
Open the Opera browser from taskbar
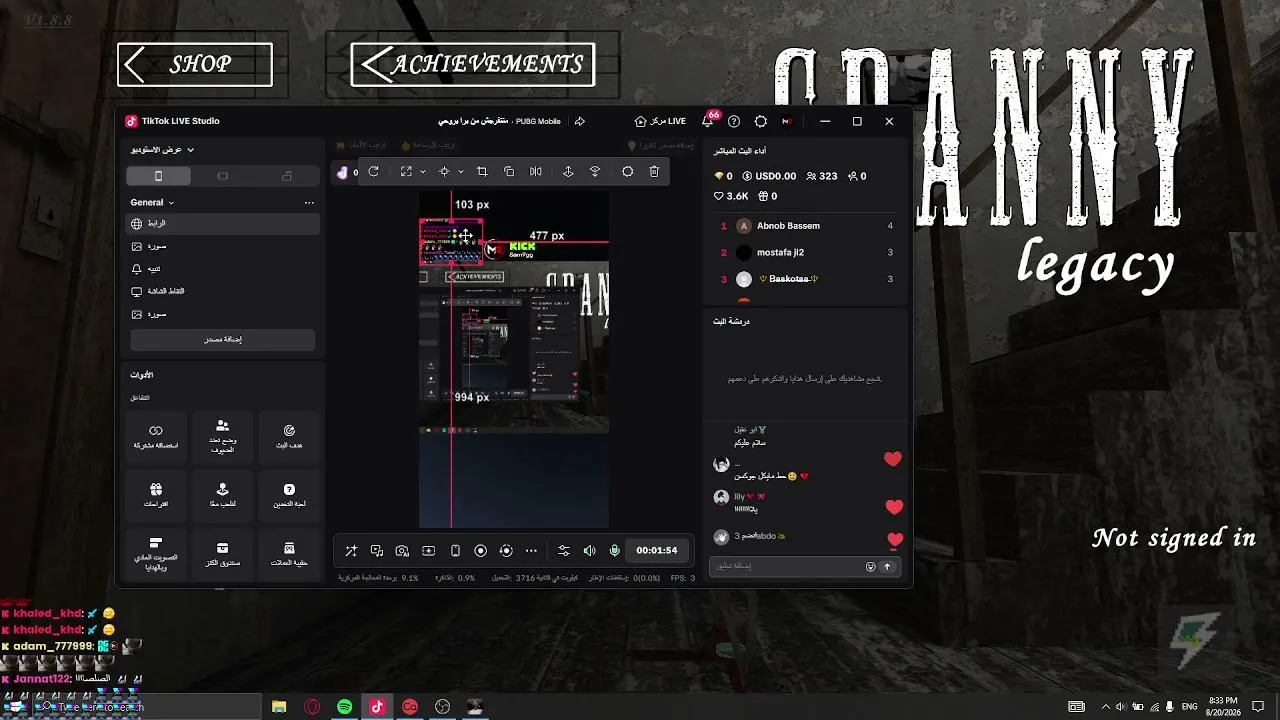coord(312,707)
